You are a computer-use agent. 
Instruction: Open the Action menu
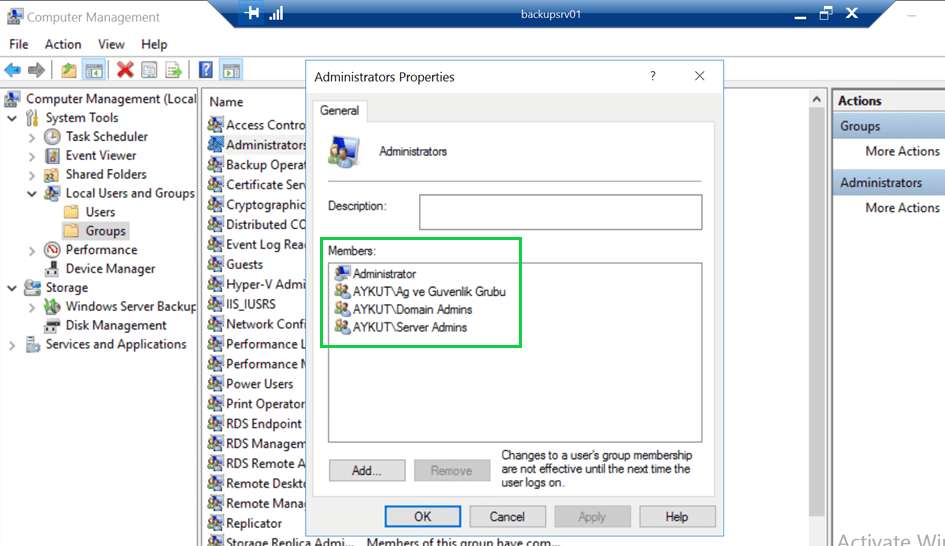pos(63,44)
